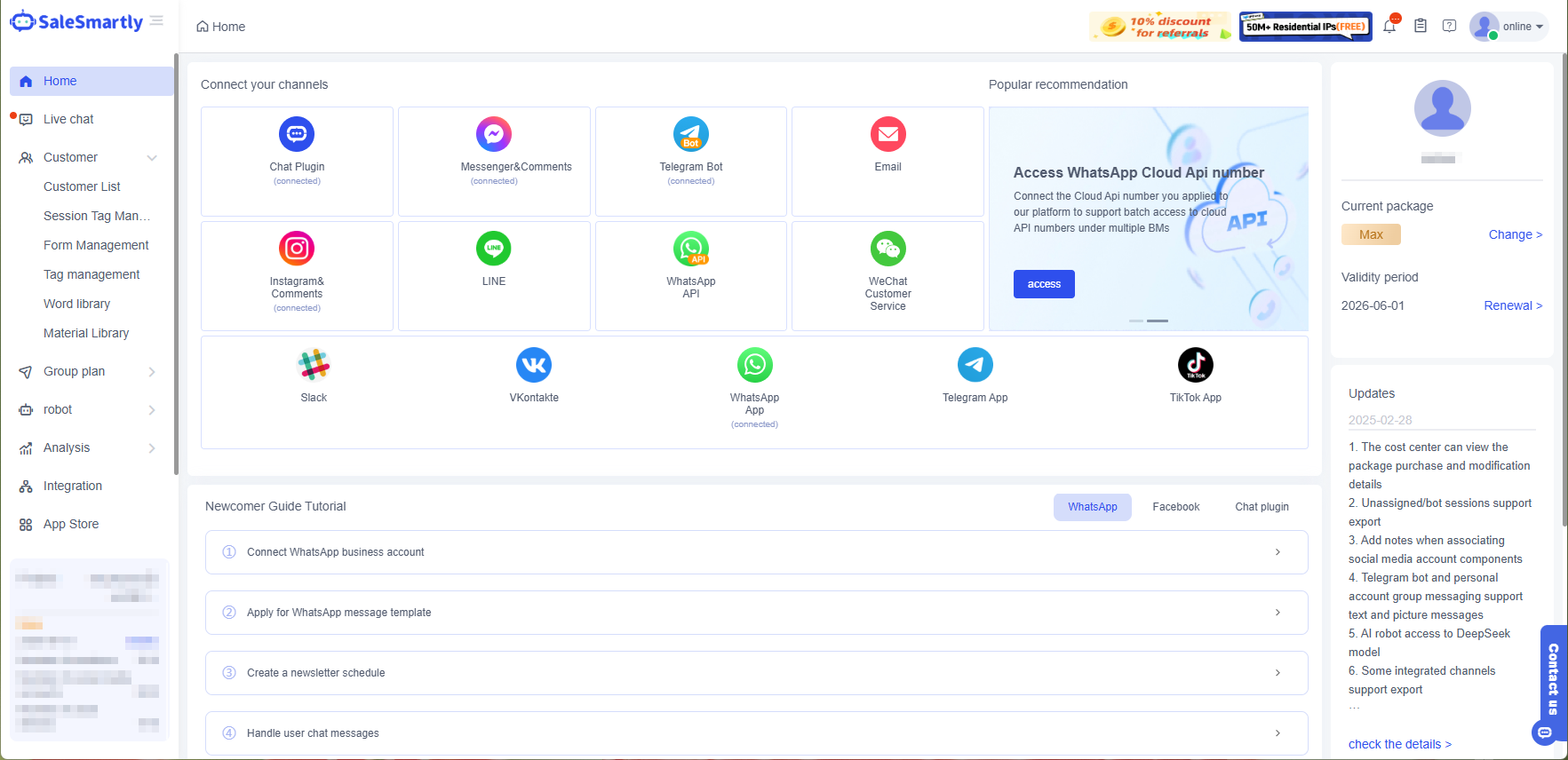Screen dimensions: 1568x760
Task: Select the Facebook tutorial tab
Action: [x=1176, y=507]
